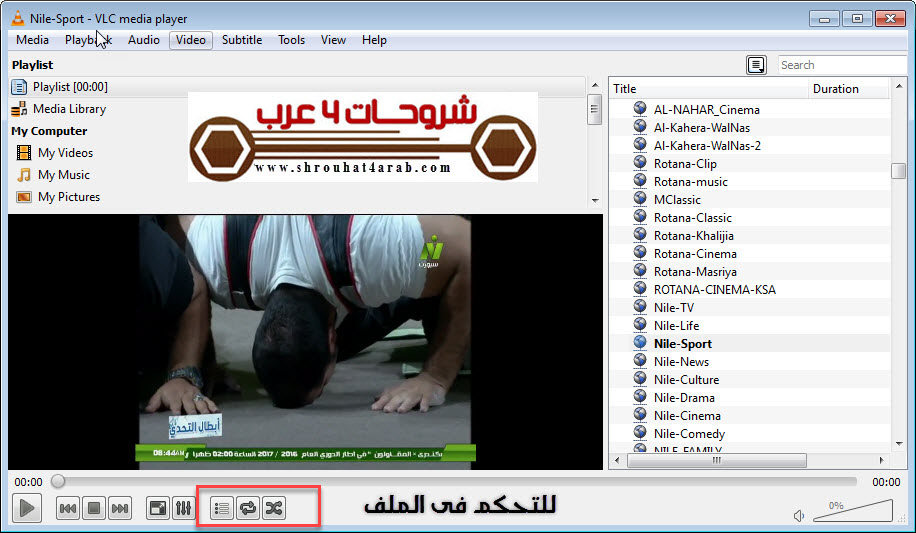The height and width of the screenshot is (533, 916).
Task: Click globe icon beside MClassic
Action: 640,199
